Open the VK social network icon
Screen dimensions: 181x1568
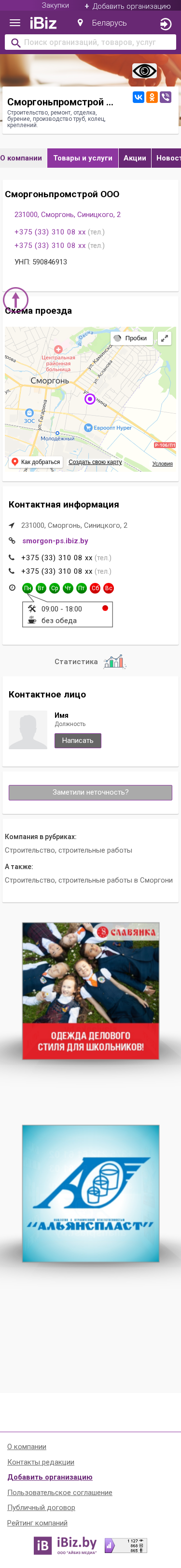pos(139,97)
